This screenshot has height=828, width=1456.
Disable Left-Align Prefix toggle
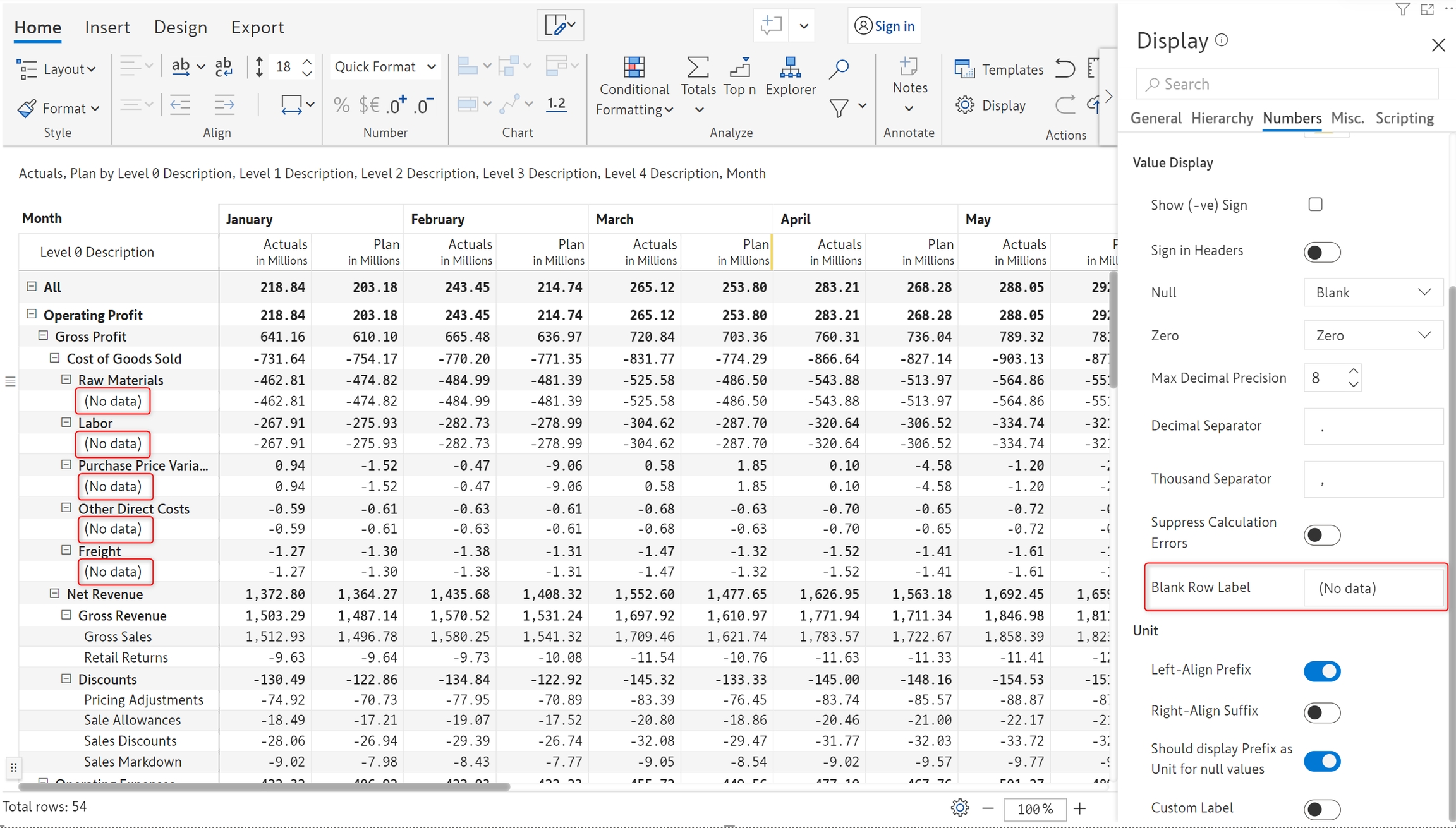click(x=1321, y=671)
